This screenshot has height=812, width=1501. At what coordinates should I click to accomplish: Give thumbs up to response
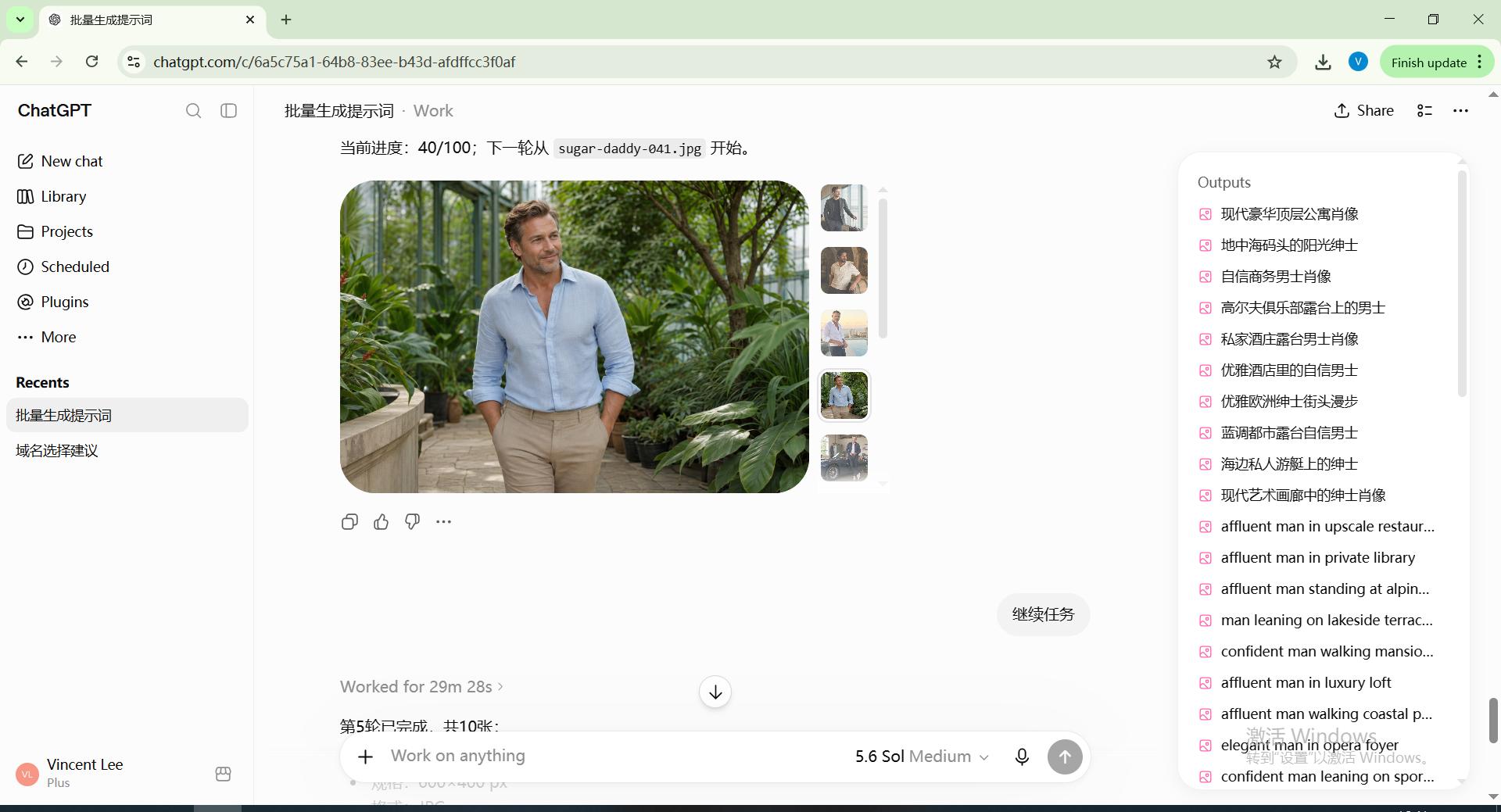coord(381,521)
